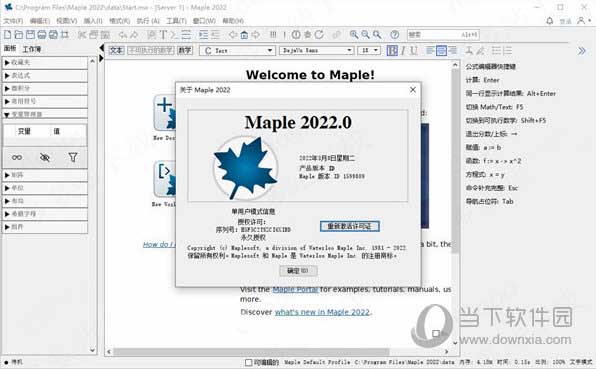Click the Redo arrow icon
The width and height of the screenshot is (596, 369).
pyautogui.click(x=134, y=35)
